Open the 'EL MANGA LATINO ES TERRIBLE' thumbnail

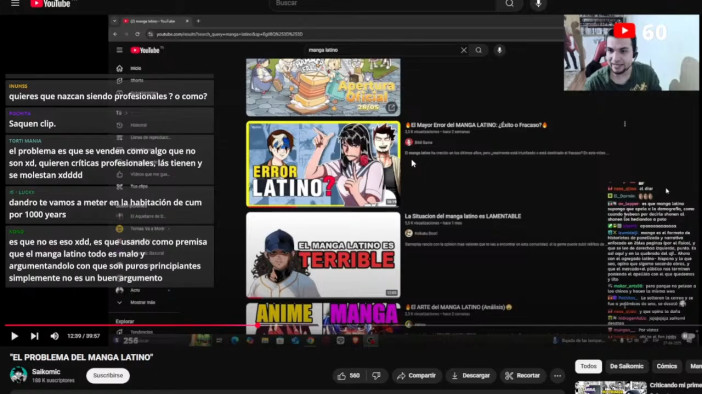click(x=323, y=255)
